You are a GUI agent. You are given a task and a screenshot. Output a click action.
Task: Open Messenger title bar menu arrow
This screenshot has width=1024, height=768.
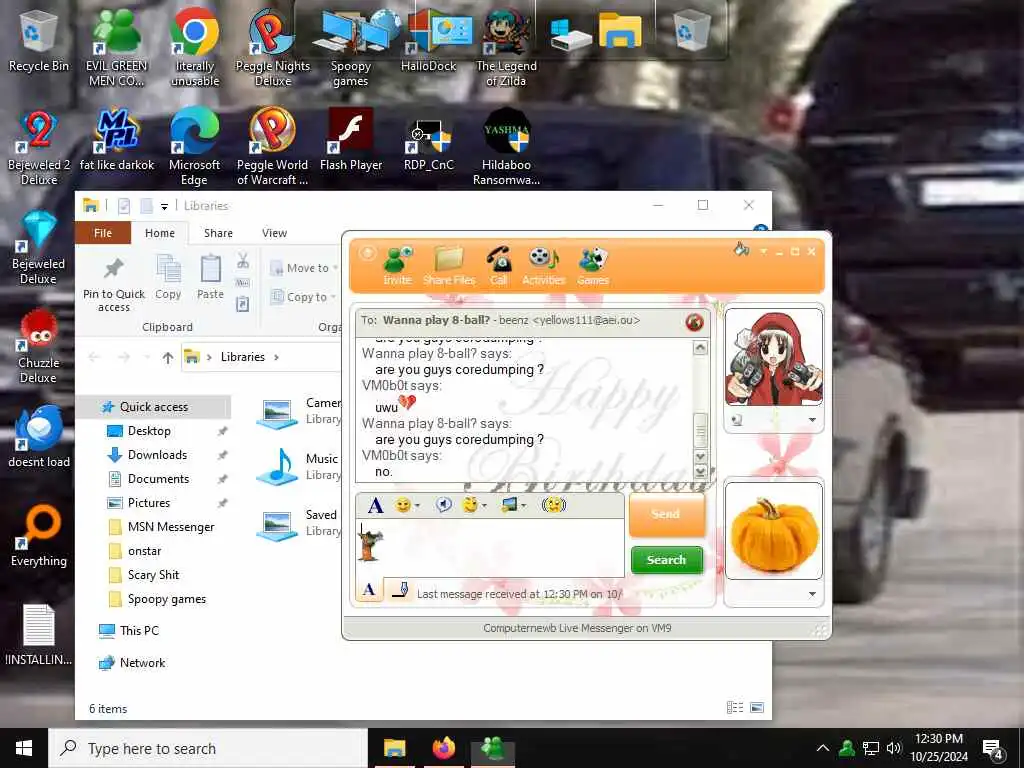[x=763, y=251]
